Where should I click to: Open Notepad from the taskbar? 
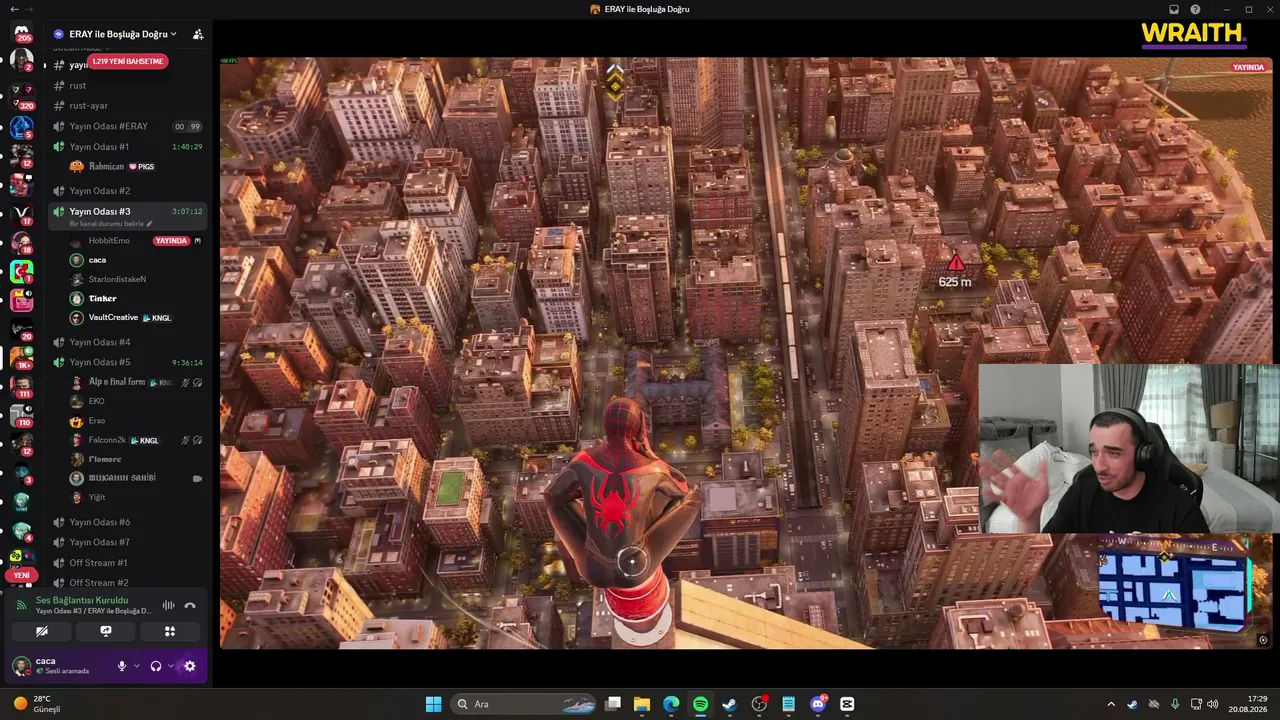point(789,704)
